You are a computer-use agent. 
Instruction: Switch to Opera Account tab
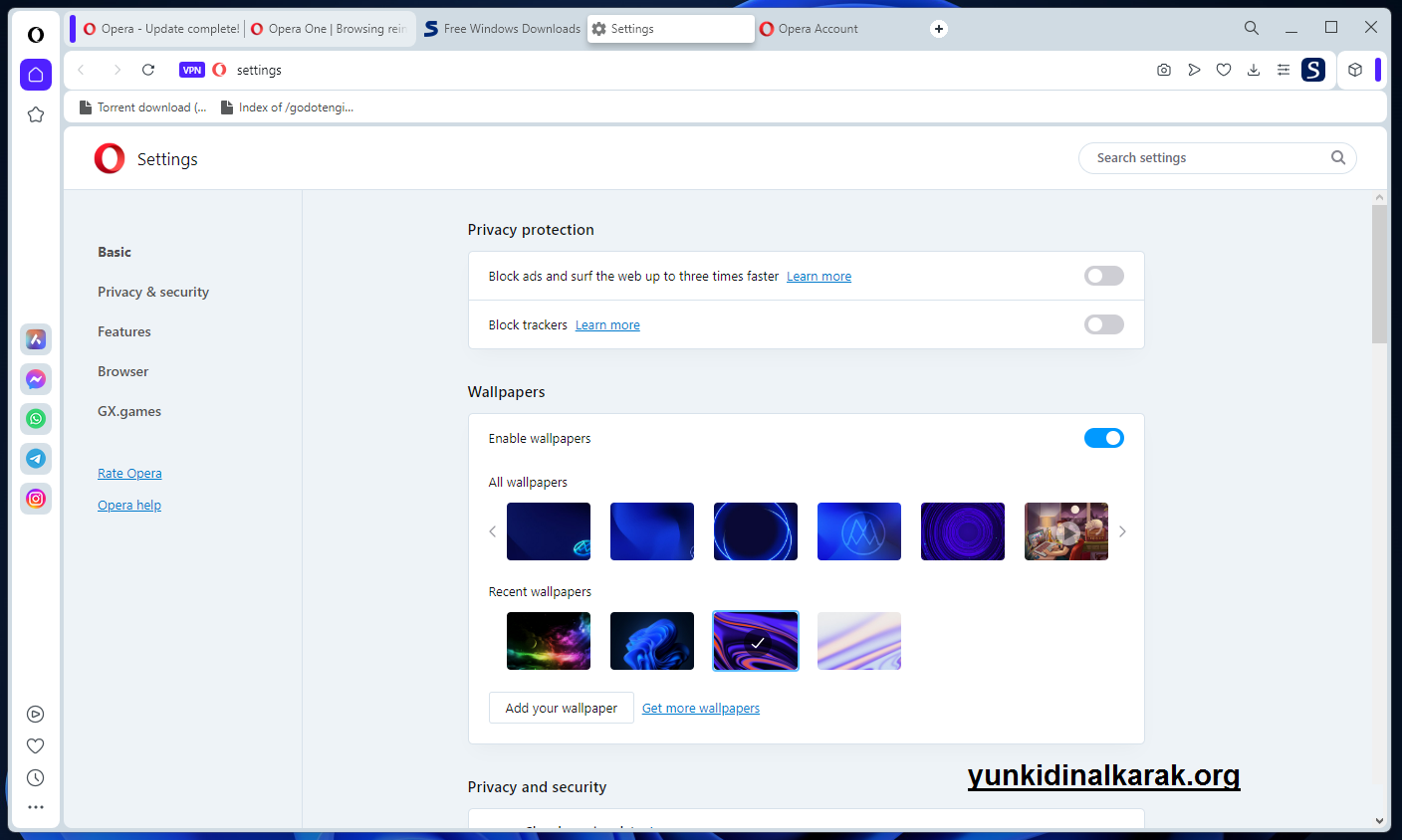click(x=836, y=29)
